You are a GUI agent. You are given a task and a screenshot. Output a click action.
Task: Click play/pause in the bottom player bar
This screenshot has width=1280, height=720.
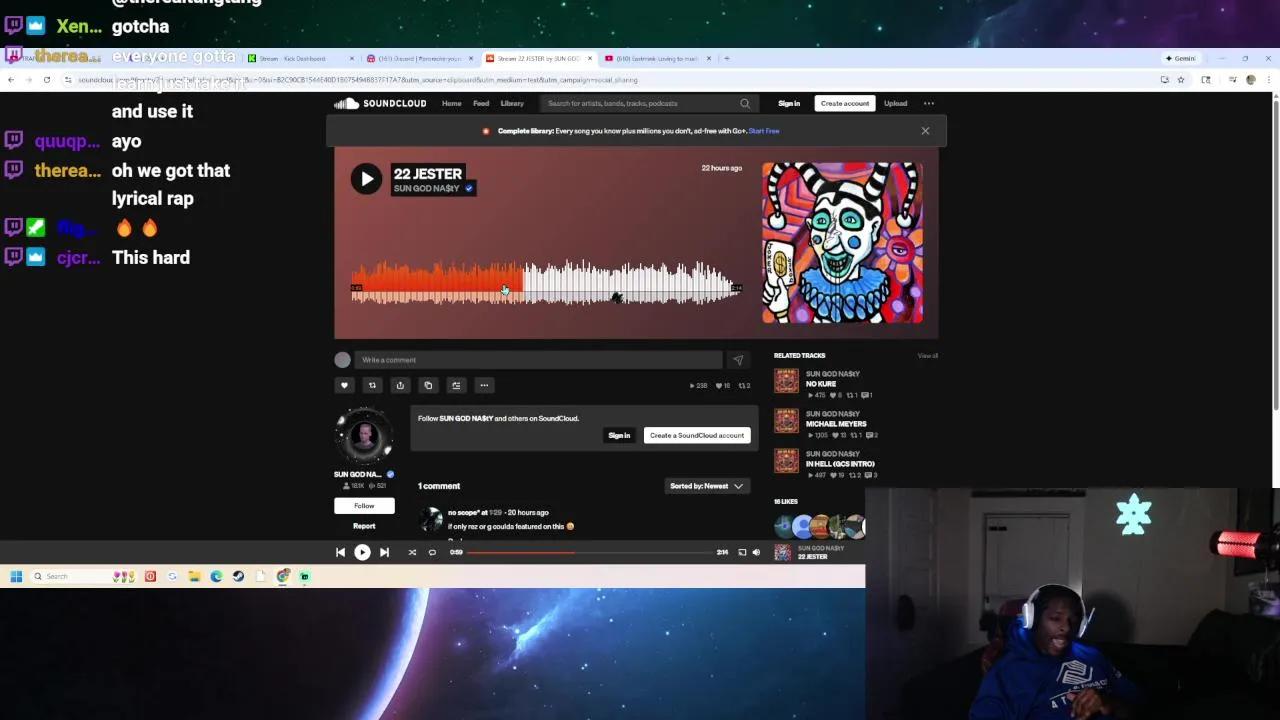click(x=362, y=552)
